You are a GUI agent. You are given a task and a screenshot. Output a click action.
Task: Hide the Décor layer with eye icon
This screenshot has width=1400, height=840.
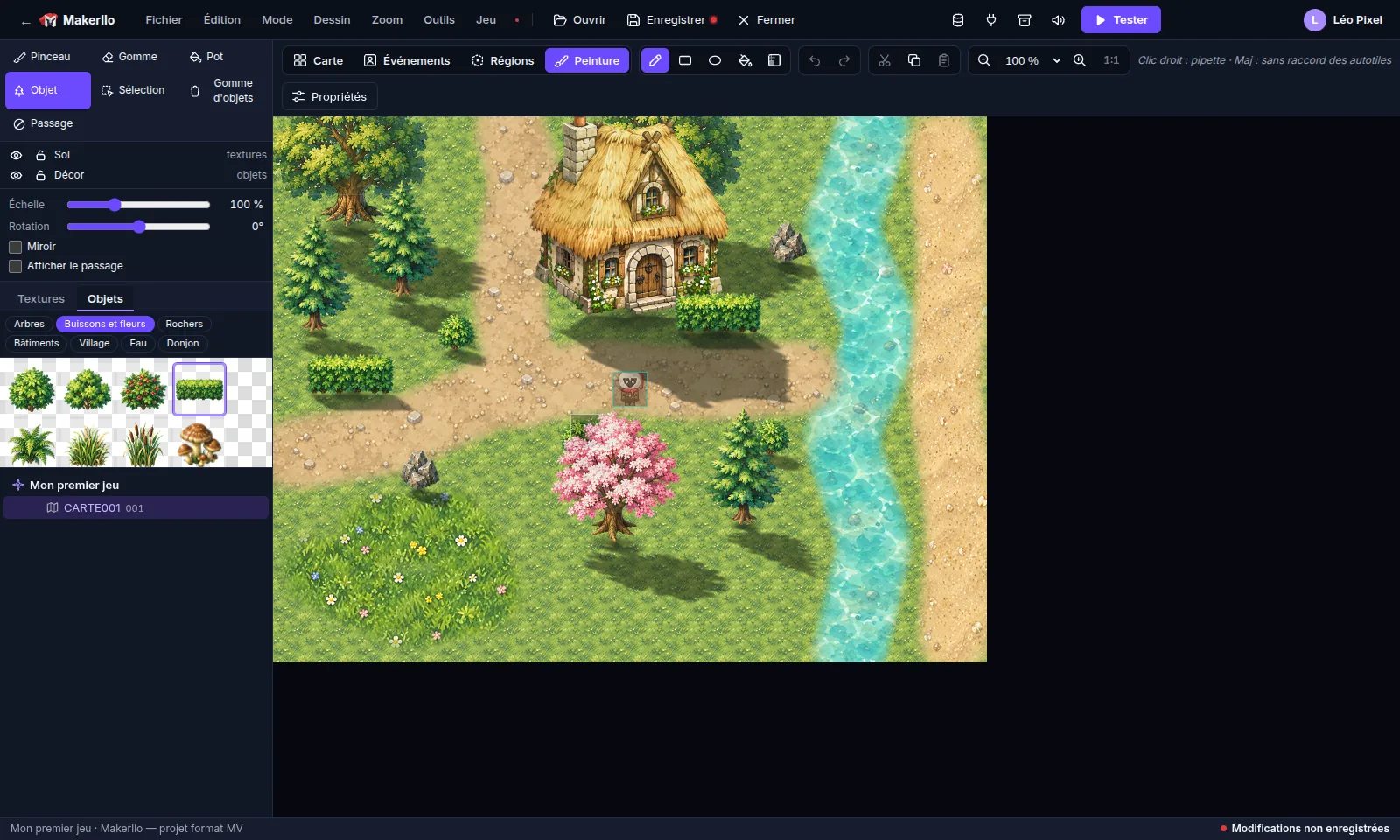click(16, 175)
